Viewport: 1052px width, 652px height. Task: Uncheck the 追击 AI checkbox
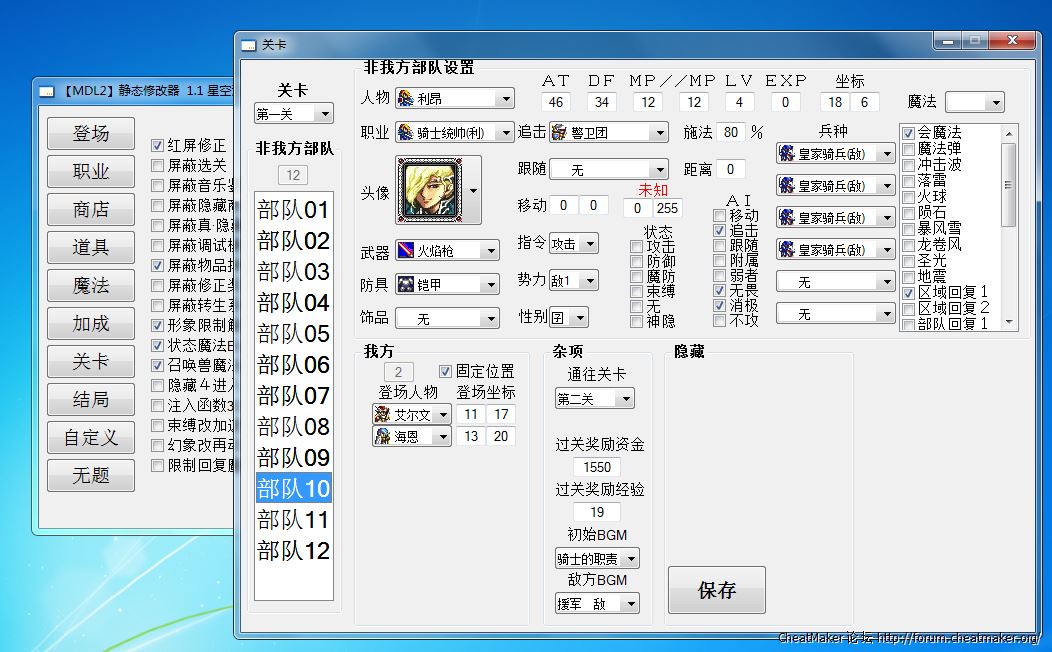coord(720,230)
